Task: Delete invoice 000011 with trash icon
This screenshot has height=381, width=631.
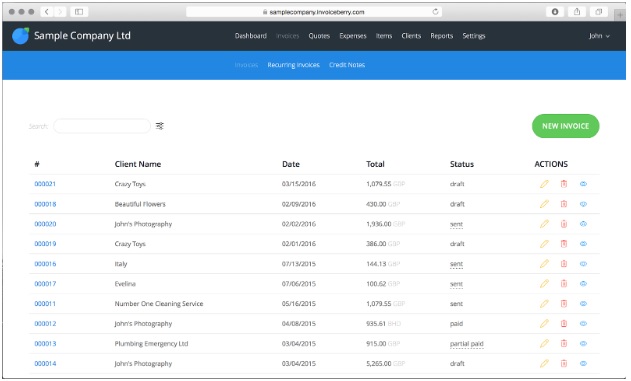Action: pyautogui.click(x=564, y=304)
